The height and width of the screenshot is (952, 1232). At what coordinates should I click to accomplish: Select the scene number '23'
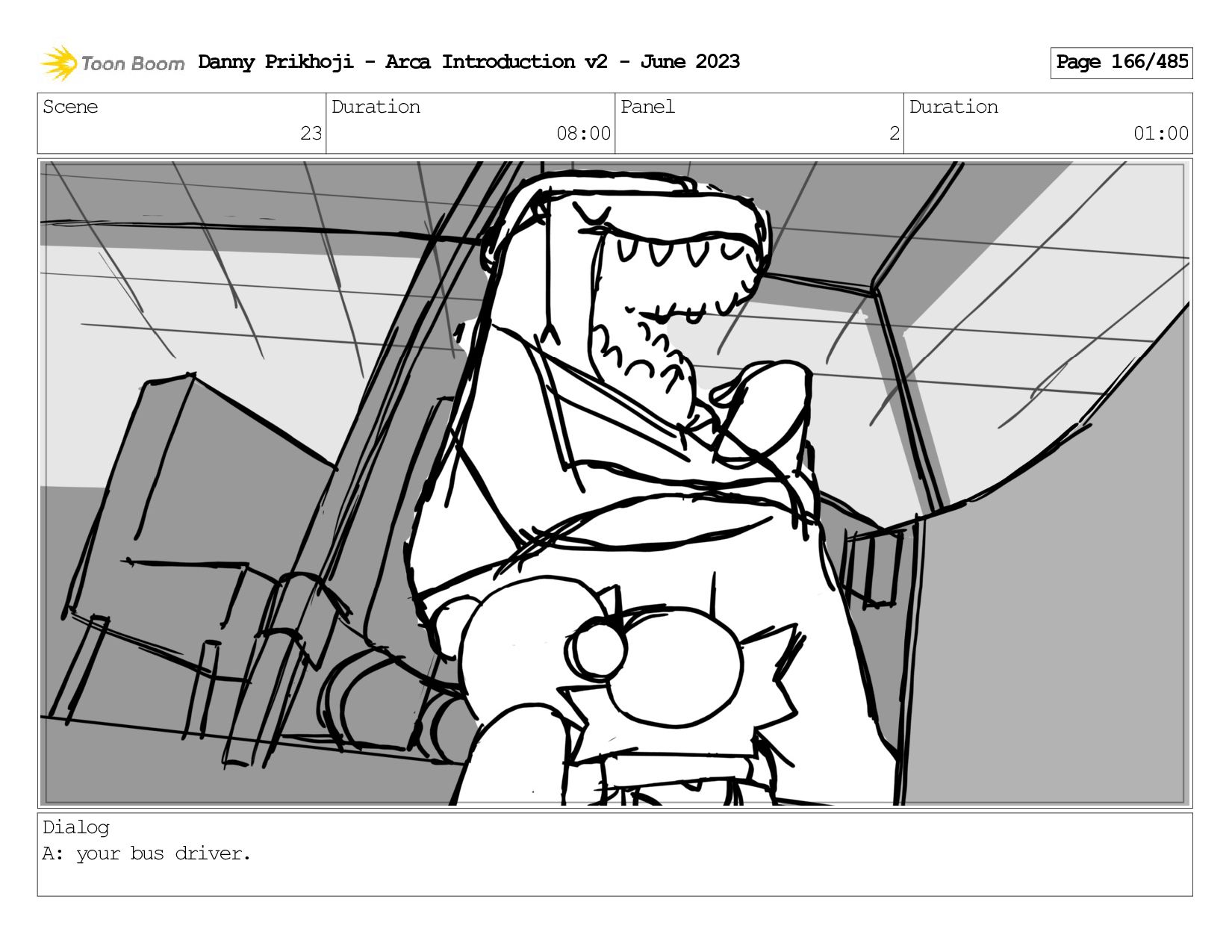click(311, 134)
